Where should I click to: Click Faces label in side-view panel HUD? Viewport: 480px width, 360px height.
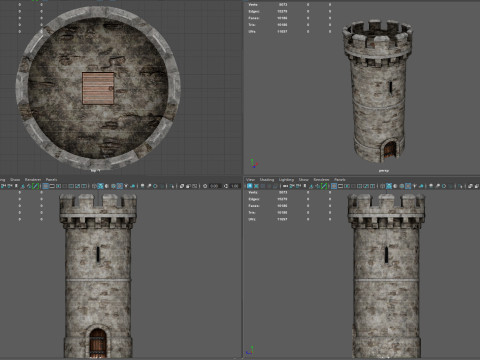click(254, 206)
